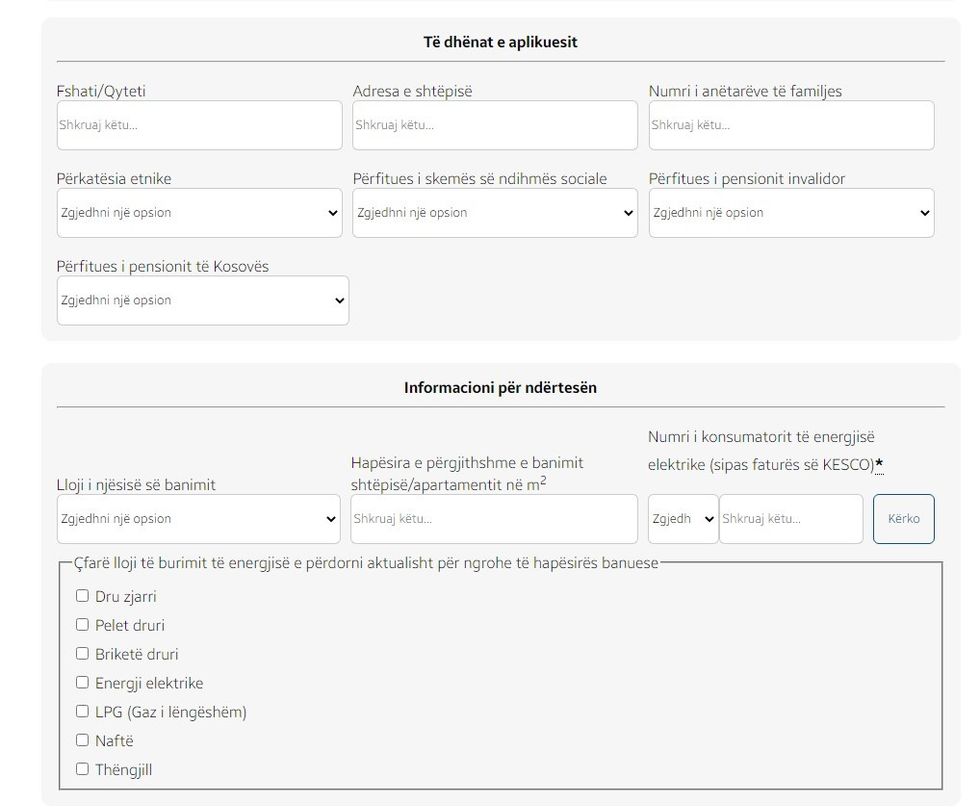This screenshot has height=807, width=980.
Task: Expand Përfitues i pensionit të Kosovës dropdown
Action: tap(202, 301)
